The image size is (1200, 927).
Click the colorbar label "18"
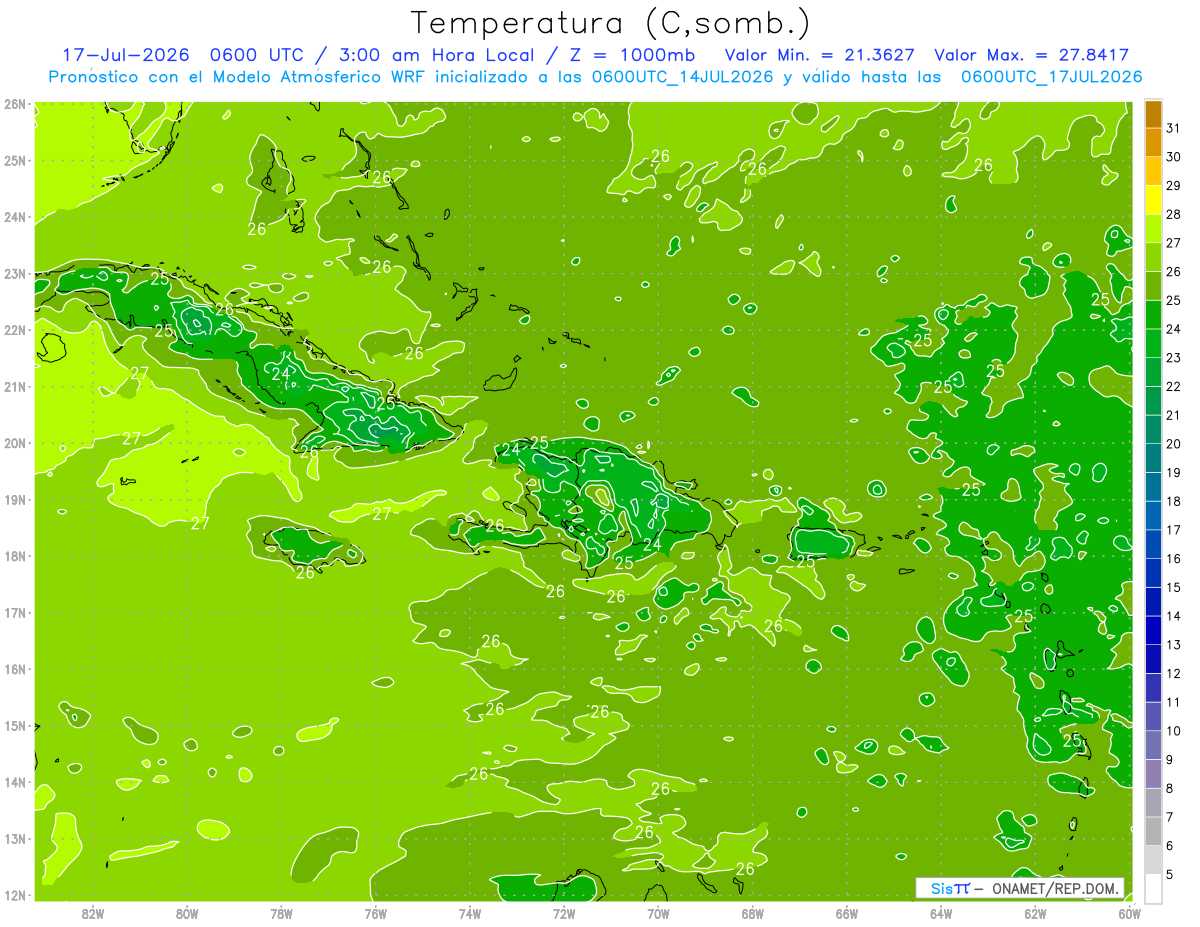[x=1173, y=501]
